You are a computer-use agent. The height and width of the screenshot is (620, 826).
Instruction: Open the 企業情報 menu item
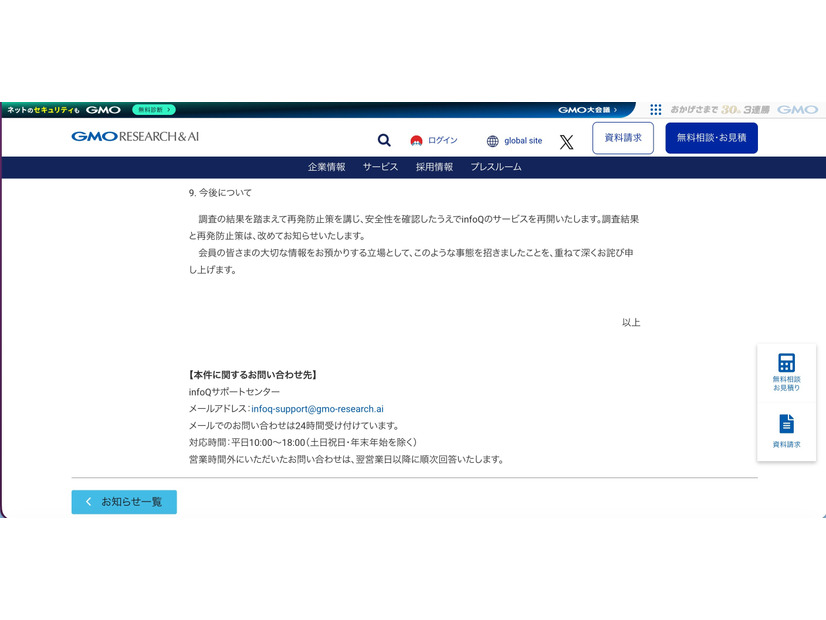327,167
